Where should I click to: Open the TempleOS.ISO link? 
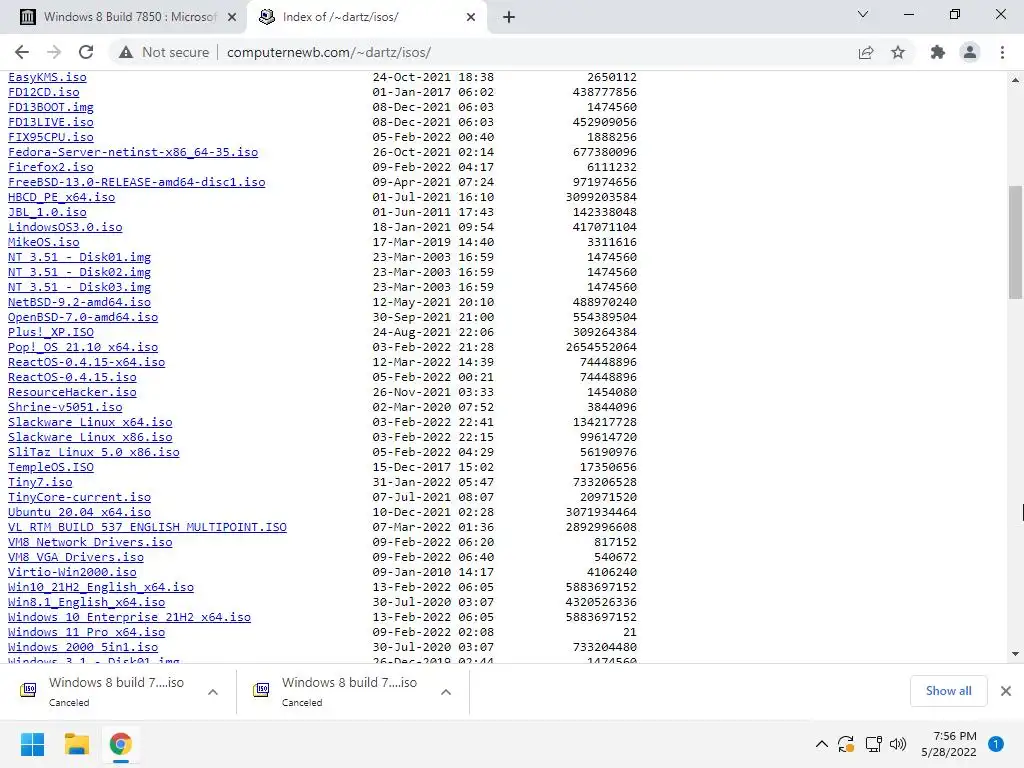click(x=51, y=468)
